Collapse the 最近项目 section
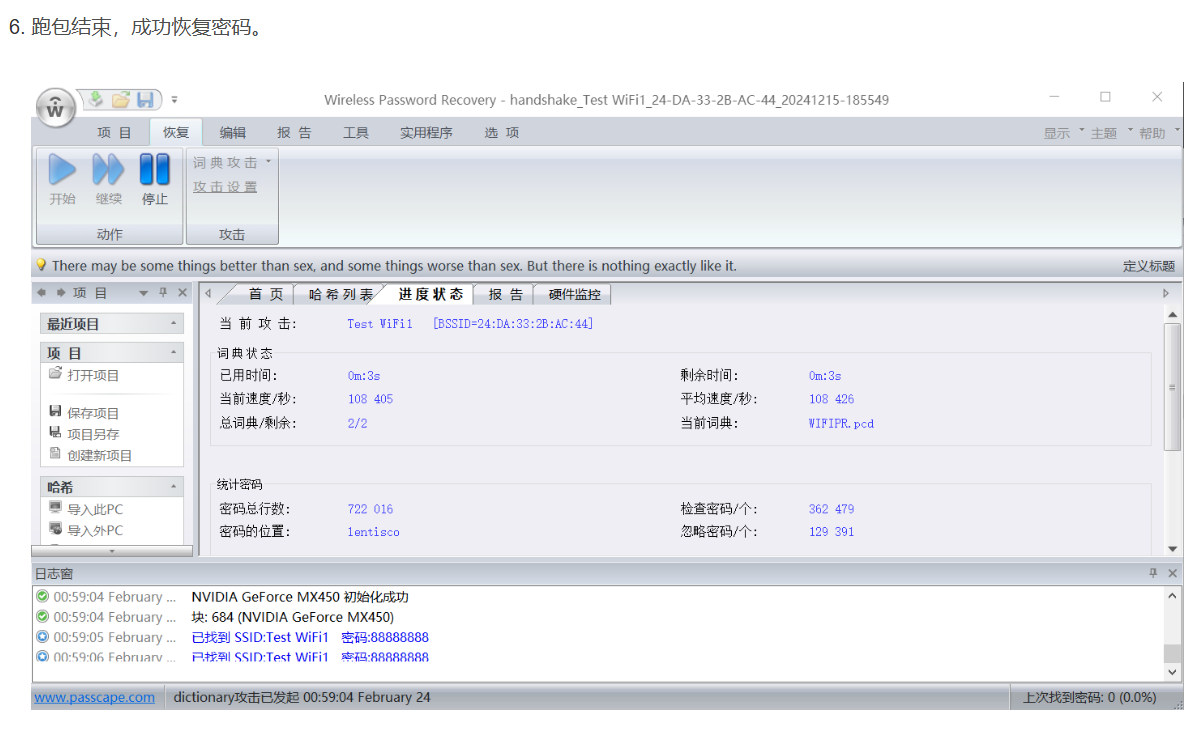This screenshot has height=733, width=1197. tap(174, 324)
